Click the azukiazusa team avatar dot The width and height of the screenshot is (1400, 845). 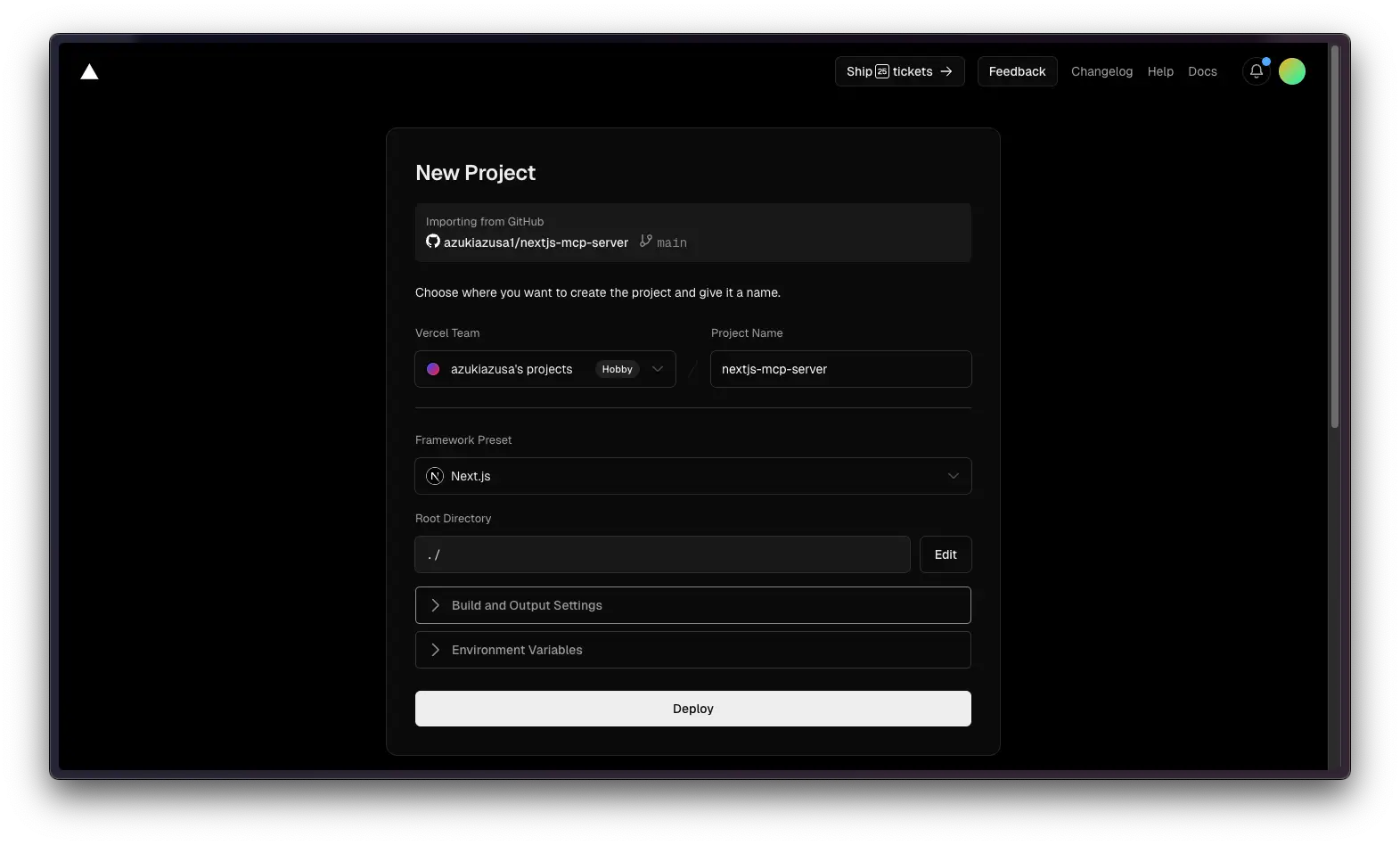tap(433, 369)
